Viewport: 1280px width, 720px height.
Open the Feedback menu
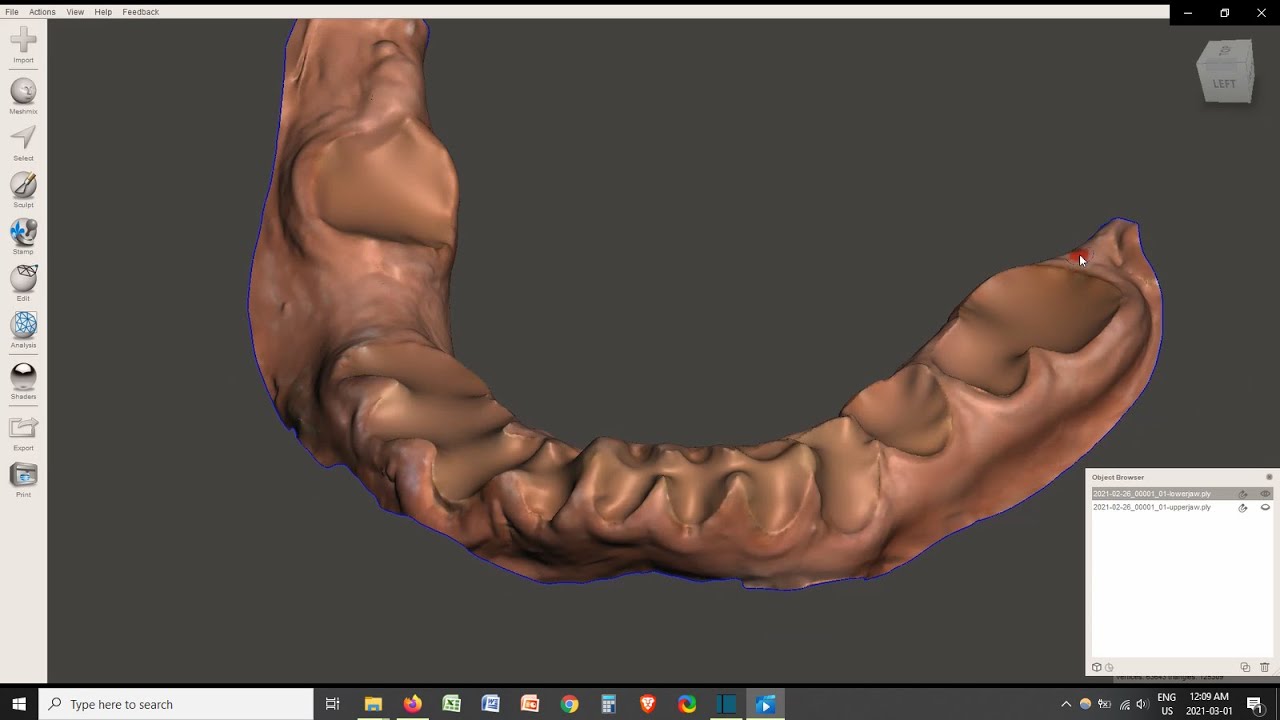(x=140, y=12)
